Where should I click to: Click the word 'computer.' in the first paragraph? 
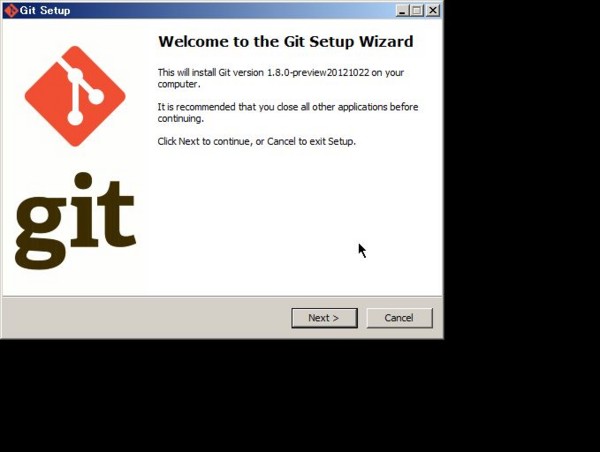(179, 84)
